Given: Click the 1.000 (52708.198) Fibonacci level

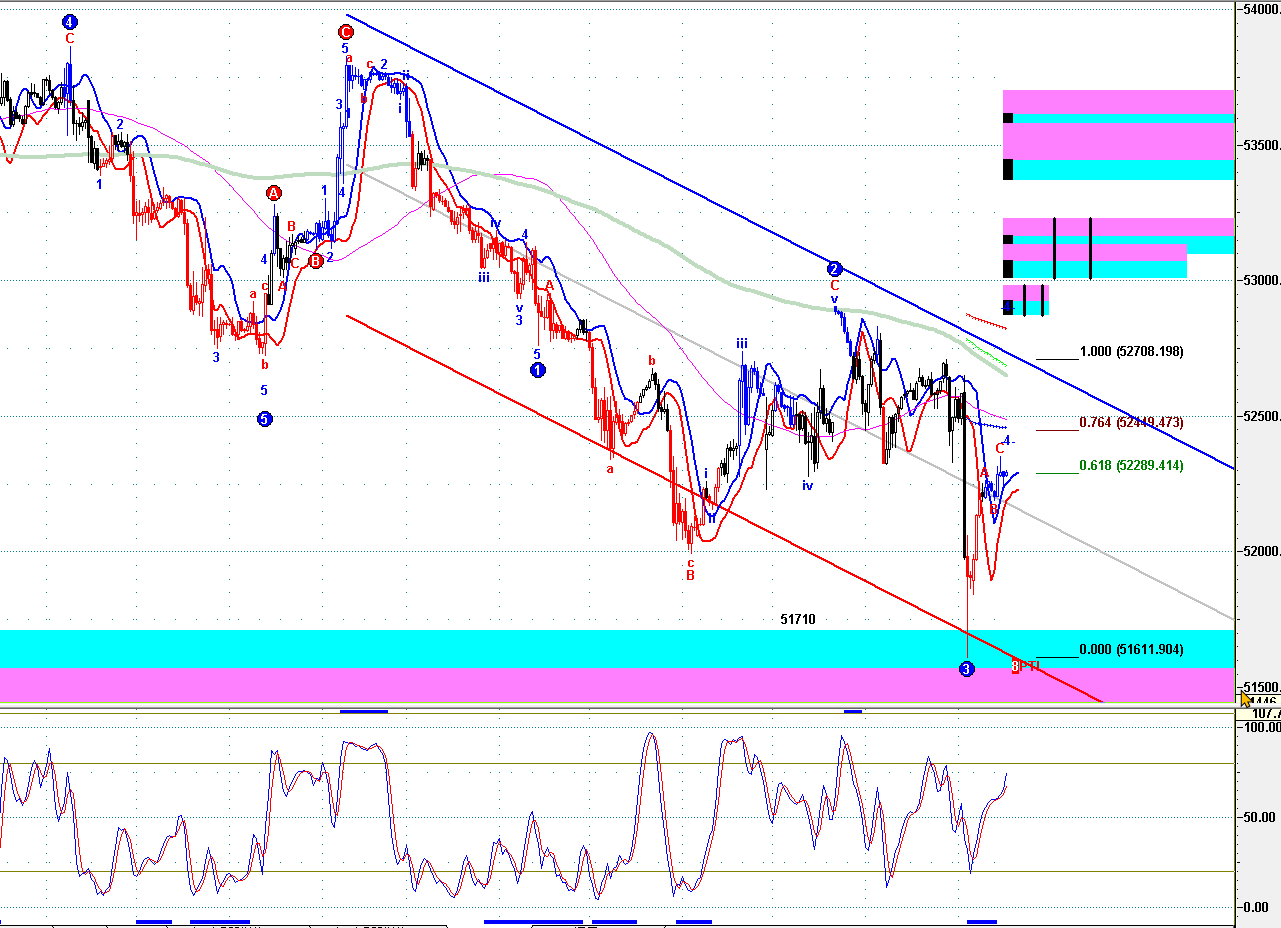Looking at the screenshot, I should (1131, 352).
